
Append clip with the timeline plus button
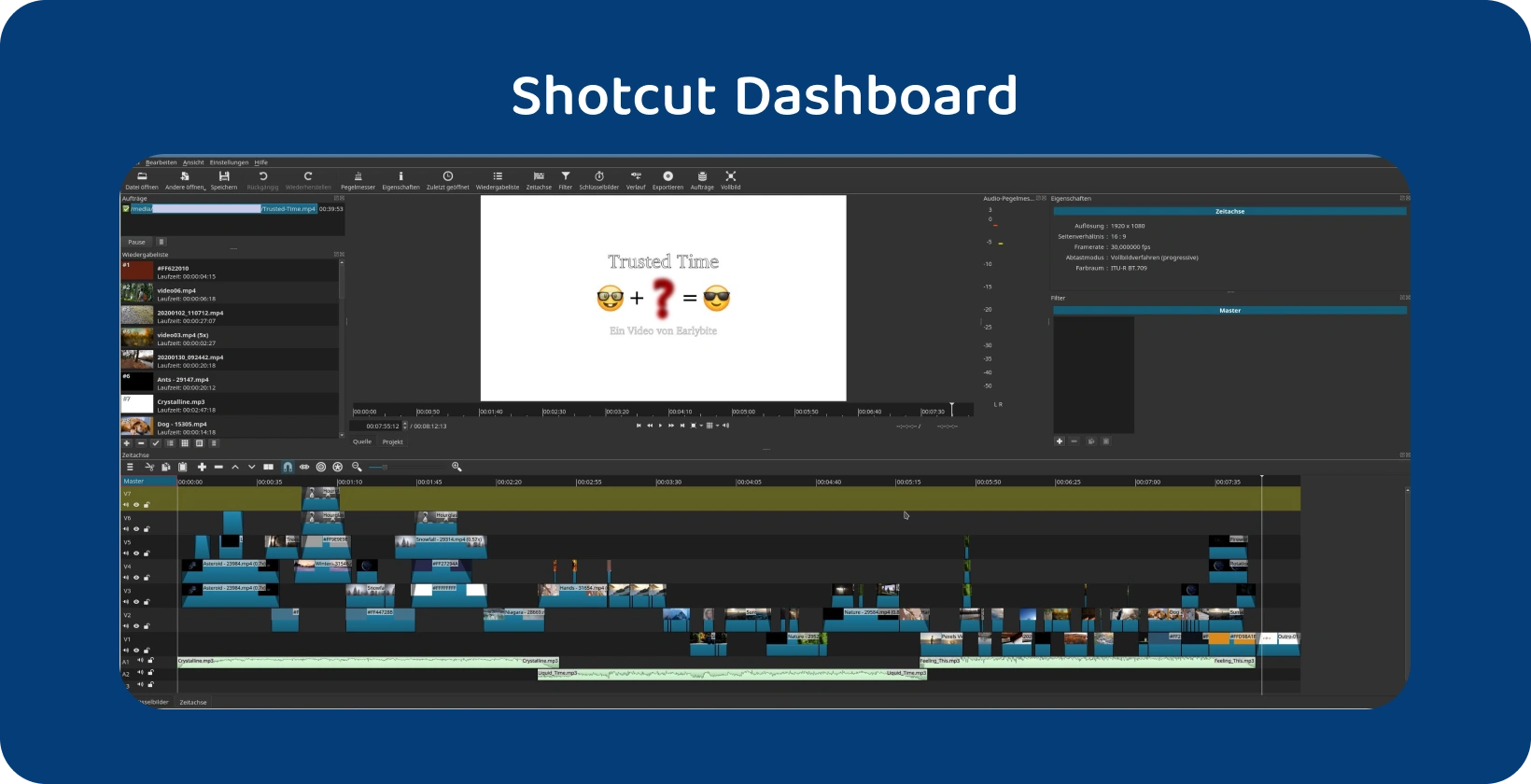tap(202, 467)
